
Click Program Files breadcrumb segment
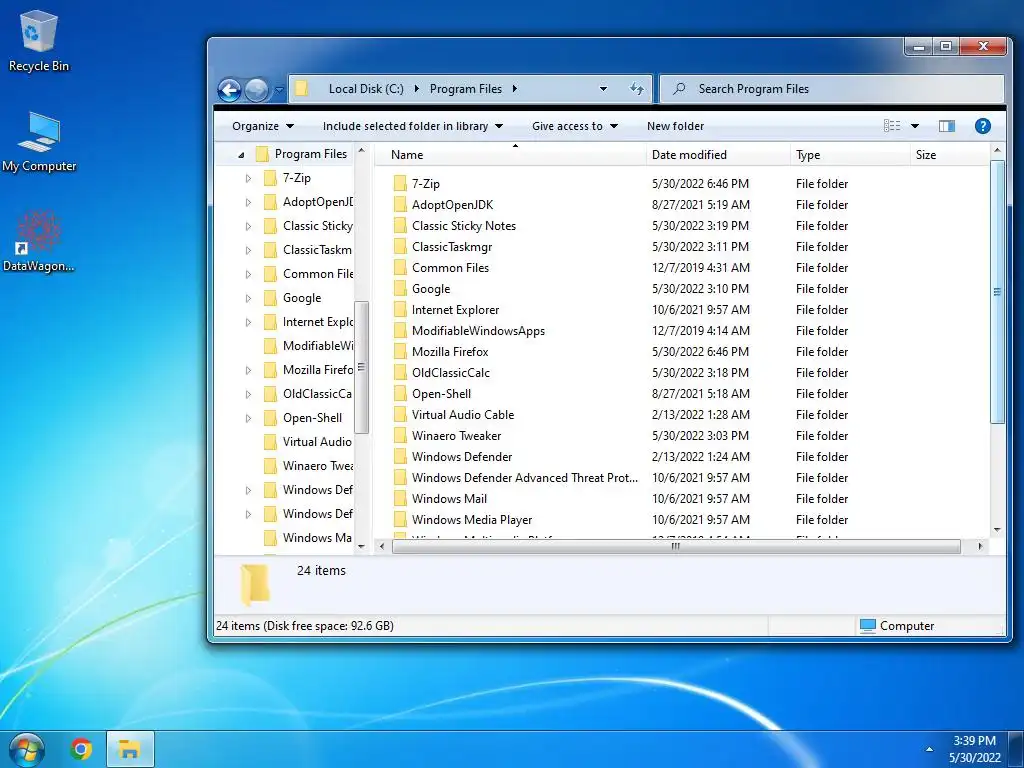point(466,89)
